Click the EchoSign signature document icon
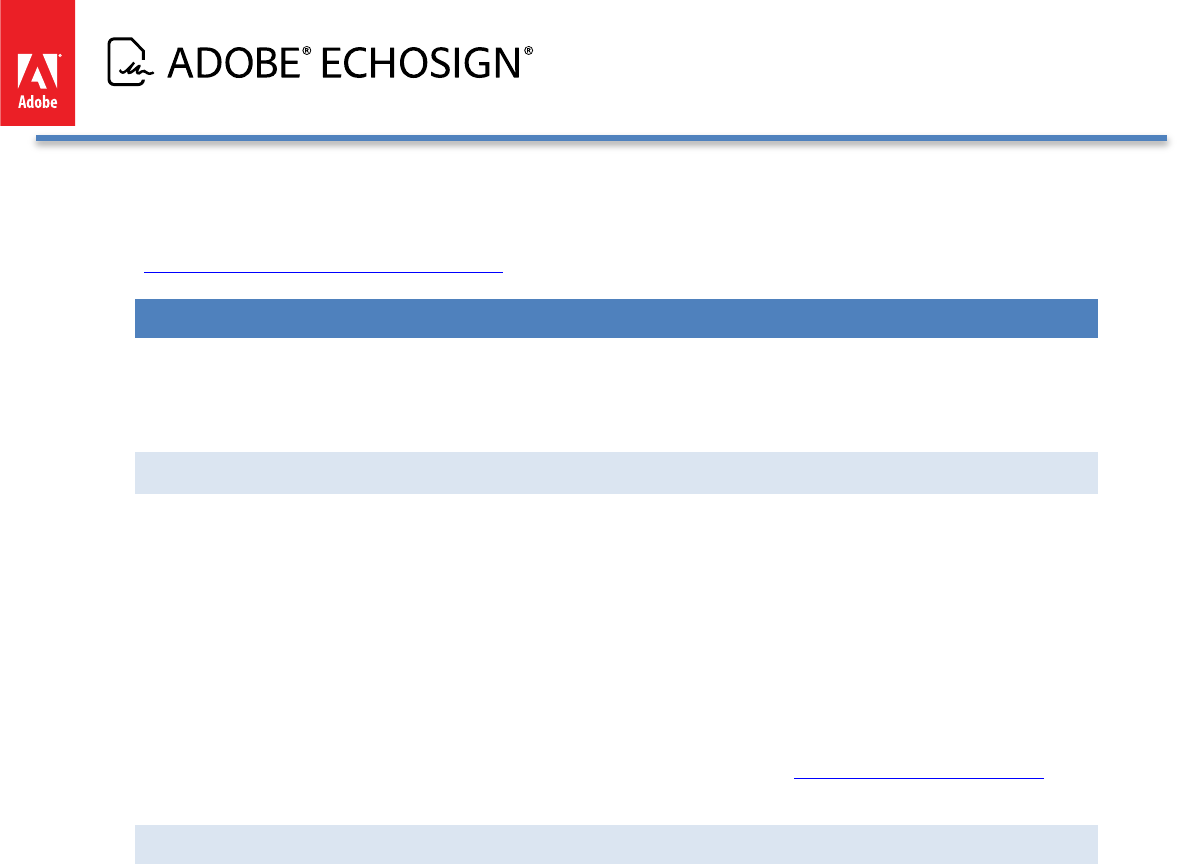 point(130,62)
